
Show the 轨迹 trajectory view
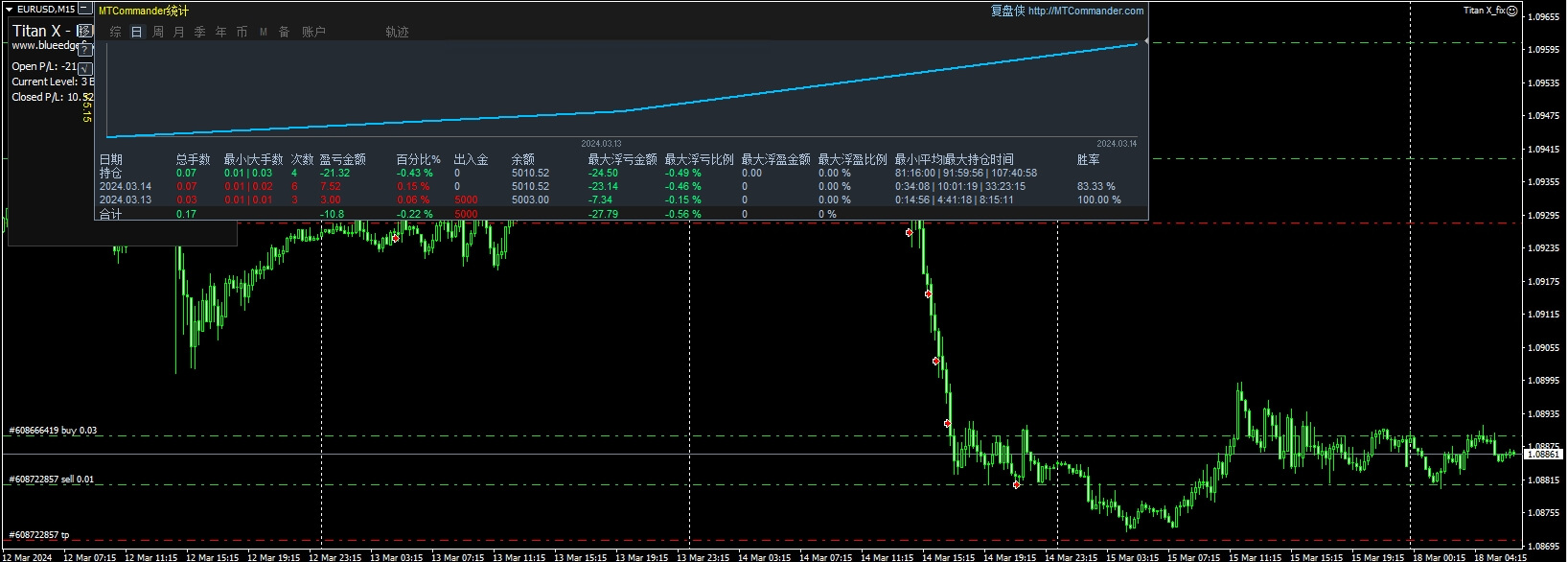coord(397,32)
